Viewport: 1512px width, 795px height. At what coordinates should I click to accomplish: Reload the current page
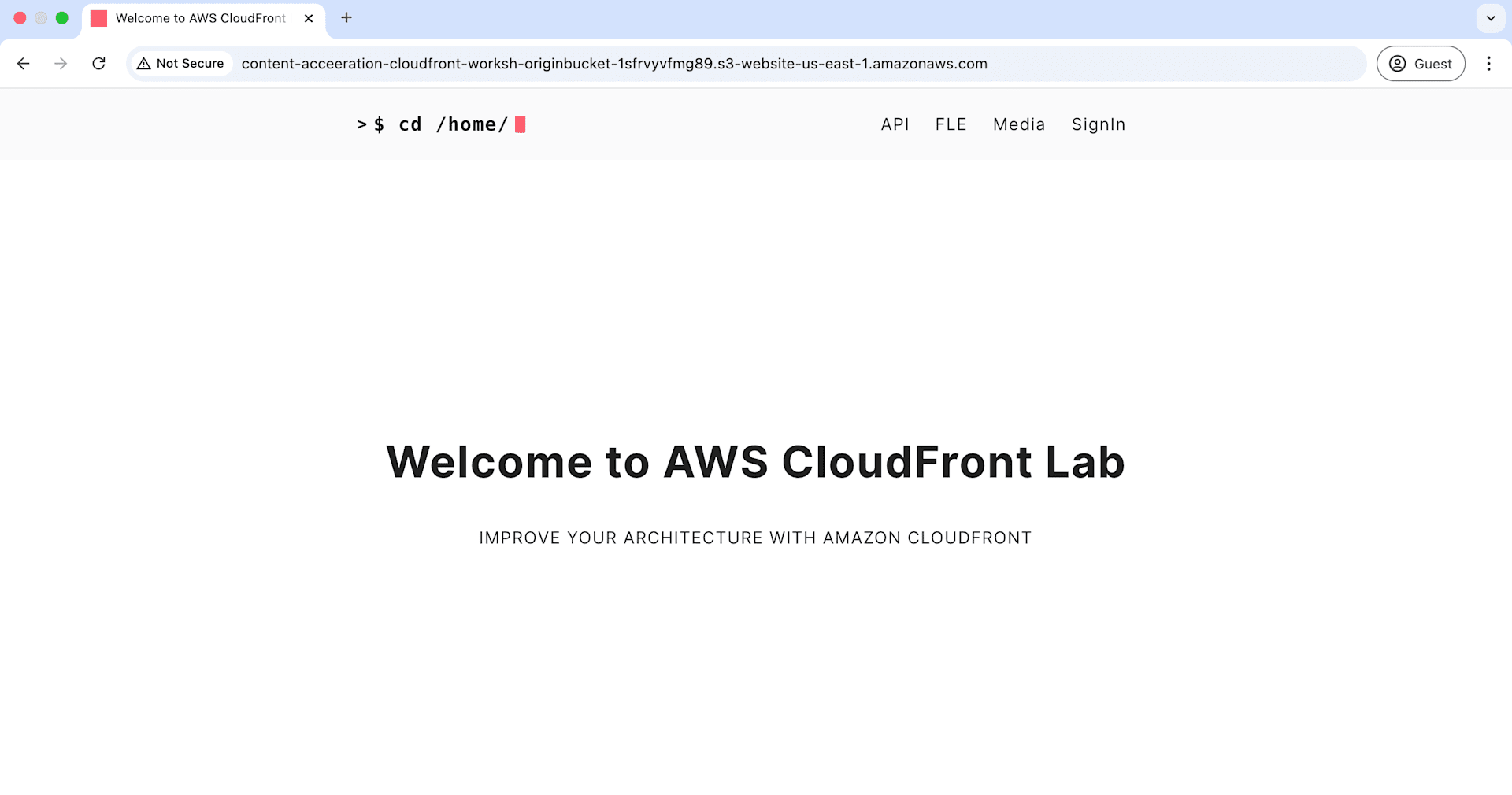[98, 64]
